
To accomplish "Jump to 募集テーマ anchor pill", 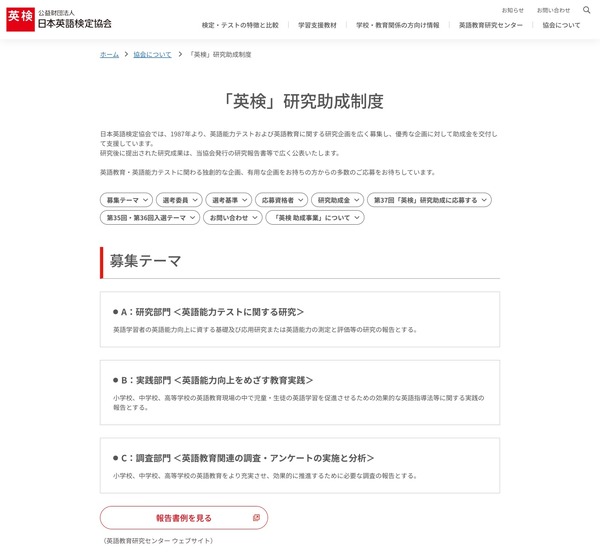I will pos(127,200).
